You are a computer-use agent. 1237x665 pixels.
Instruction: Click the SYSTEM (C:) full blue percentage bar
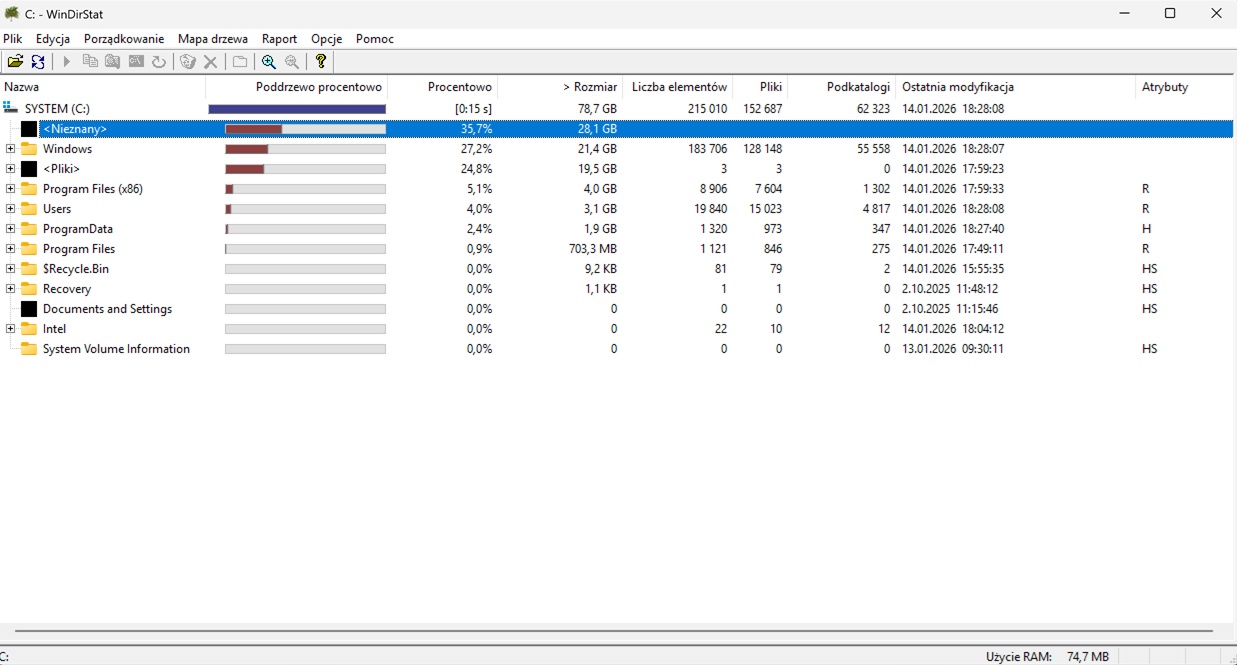(297, 109)
